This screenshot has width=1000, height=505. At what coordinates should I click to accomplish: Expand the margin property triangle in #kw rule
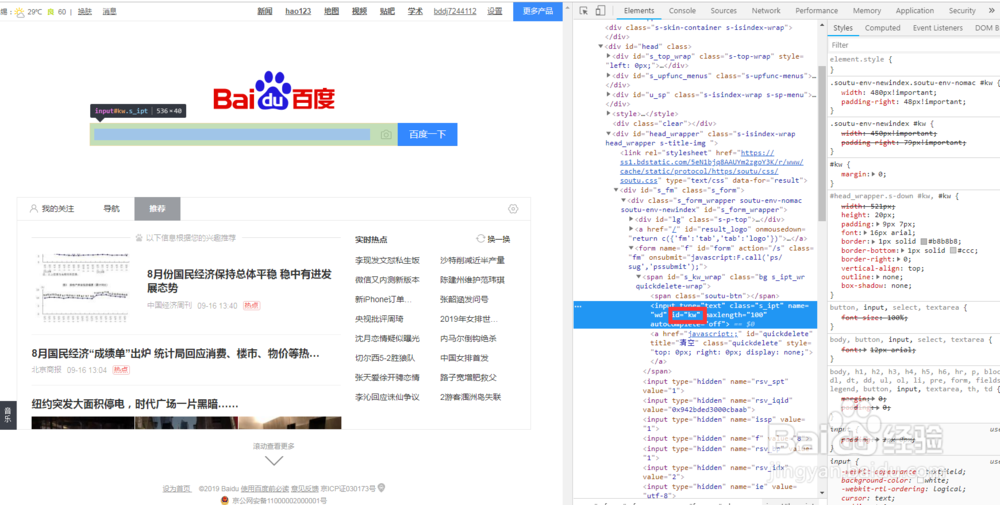pos(872,174)
